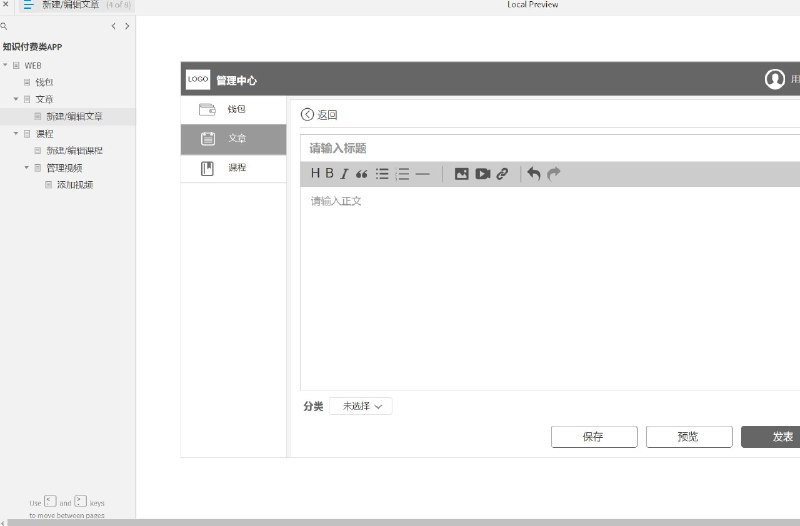Toggle bold with the B icon
This screenshot has width=800, height=526.
point(330,173)
